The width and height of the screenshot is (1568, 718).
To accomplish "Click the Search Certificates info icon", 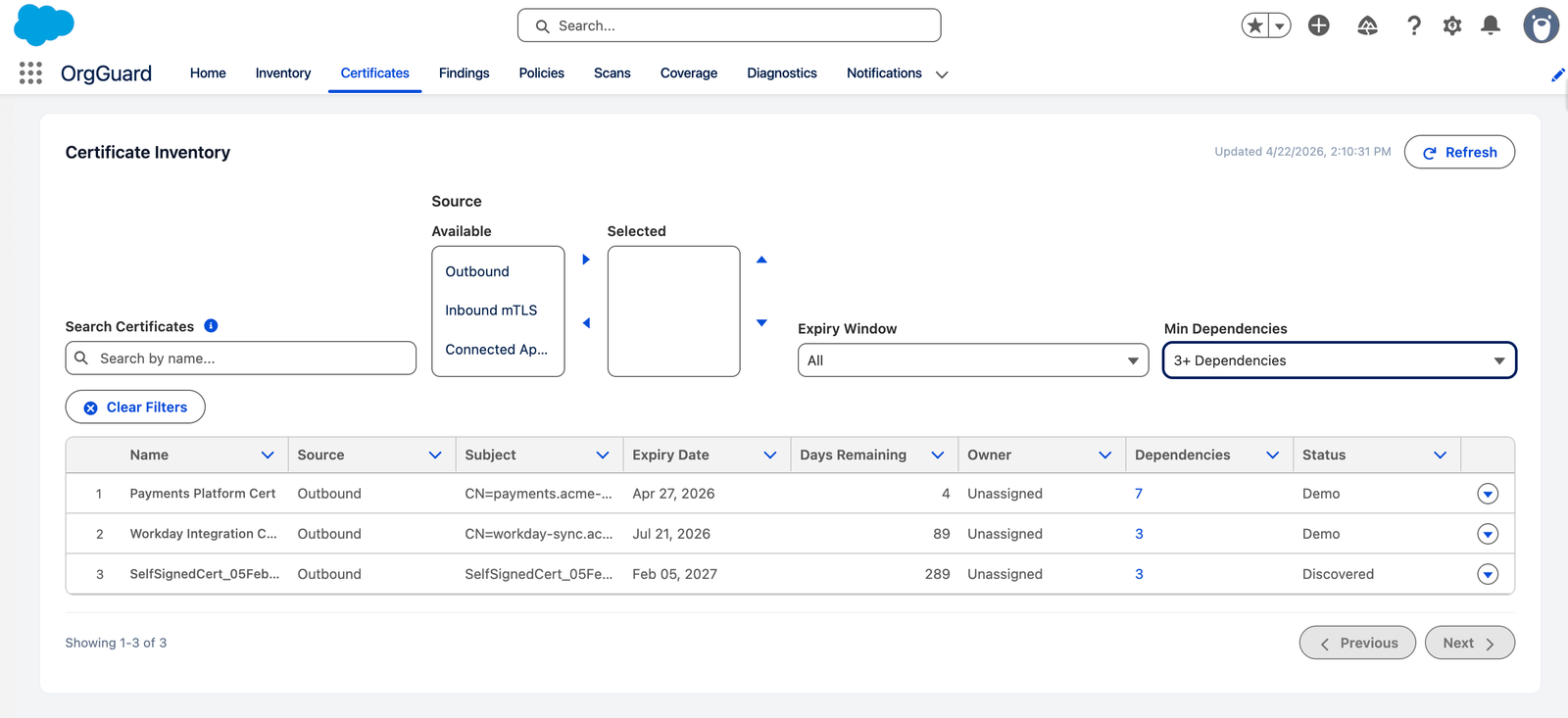I will 211,326.
